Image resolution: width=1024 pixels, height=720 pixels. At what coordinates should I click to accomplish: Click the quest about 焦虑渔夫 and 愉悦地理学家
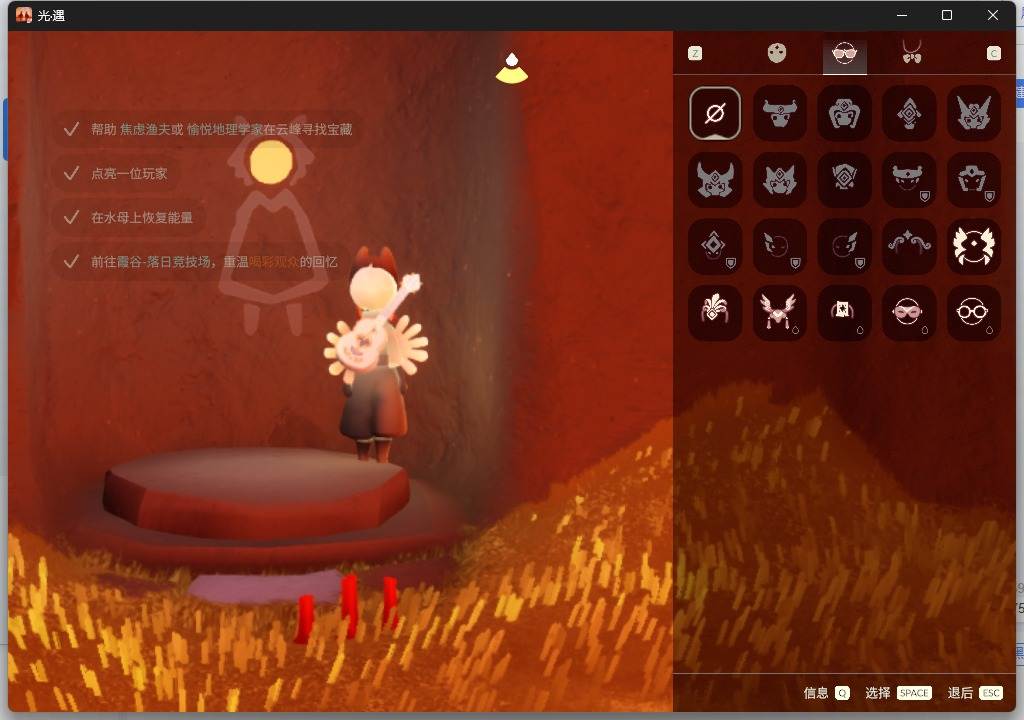(208, 129)
